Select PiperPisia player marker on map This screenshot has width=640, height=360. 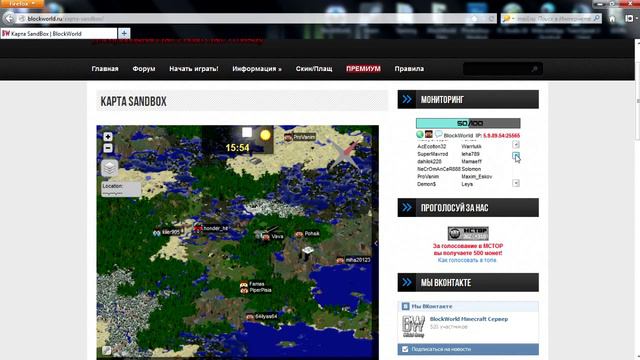pyautogui.click(x=256, y=290)
